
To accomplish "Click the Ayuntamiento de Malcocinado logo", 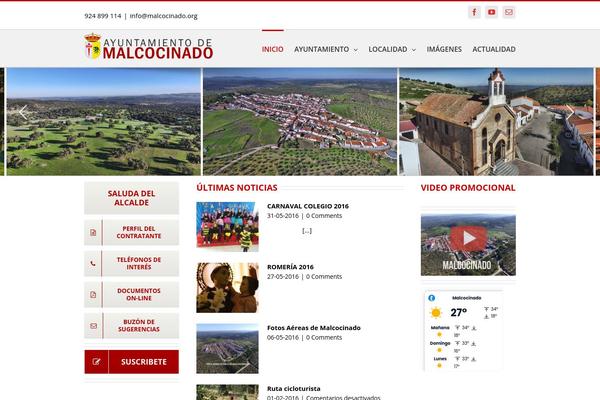I will point(148,47).
